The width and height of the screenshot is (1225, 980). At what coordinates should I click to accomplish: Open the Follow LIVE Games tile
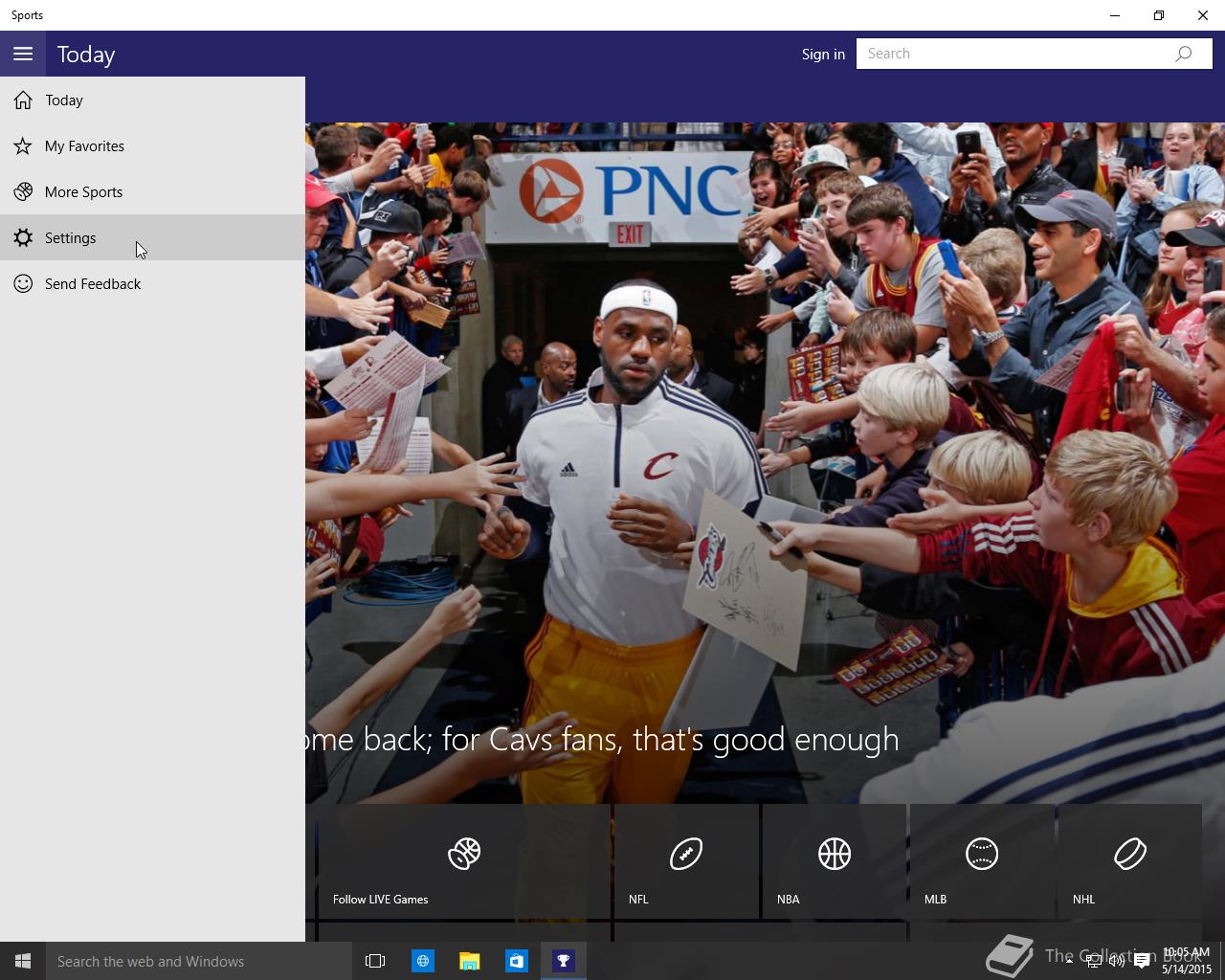(x=464, y=860)
